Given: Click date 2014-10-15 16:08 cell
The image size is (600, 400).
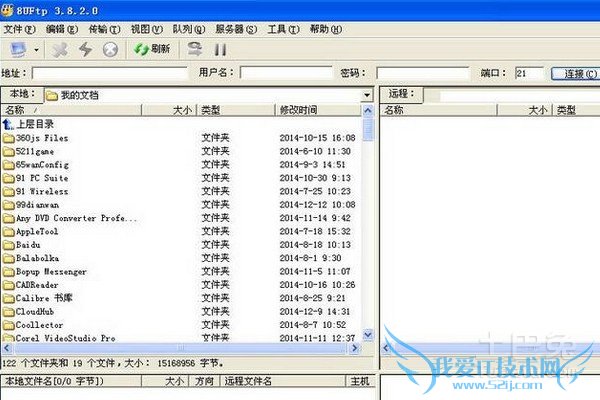Looking at the screenshot, I should (318, 138).
